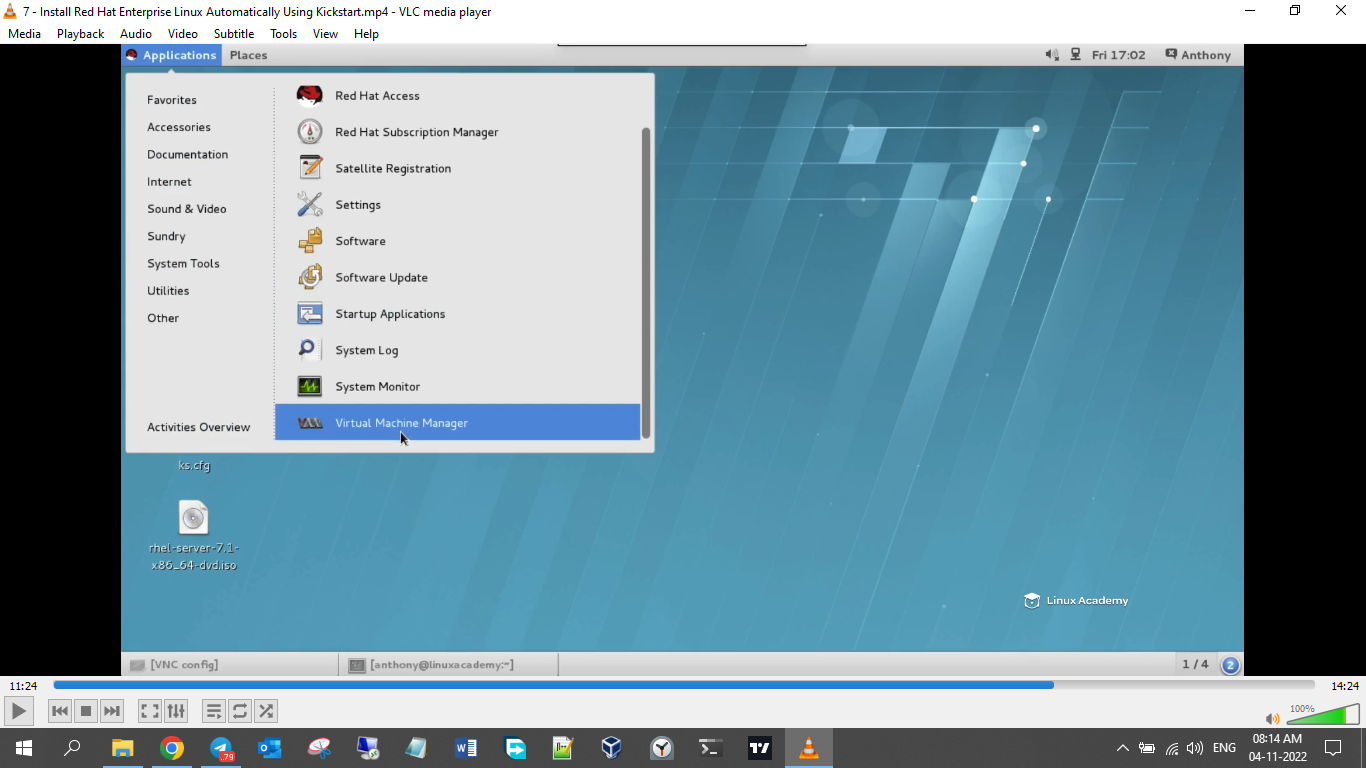This screenshot has height=768, width=1366.
Task: Switch to anthony@linuxacademy terminal window
Action: pyautogui.click(x=448, y=664)
